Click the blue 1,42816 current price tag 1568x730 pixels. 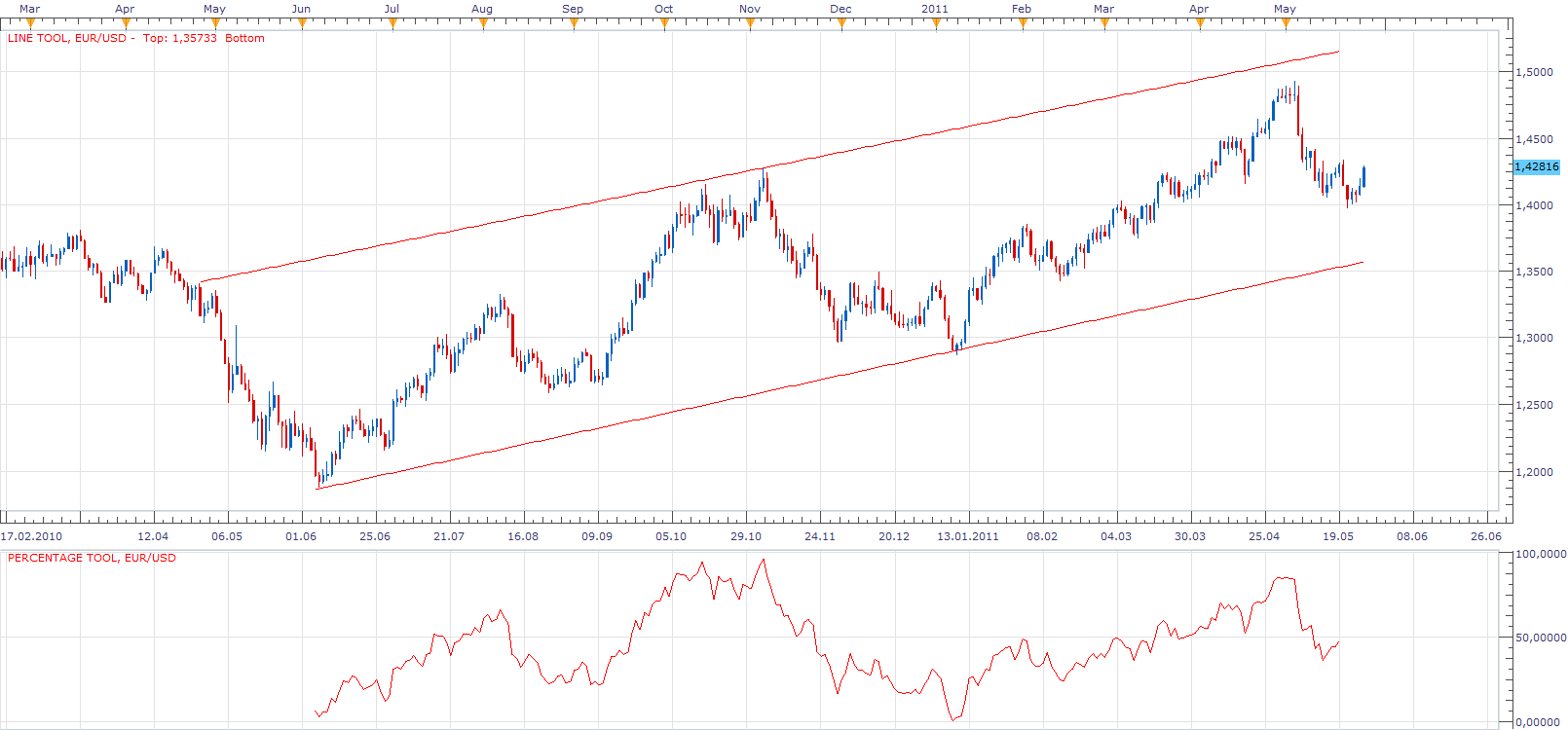tap(1537, 166)
